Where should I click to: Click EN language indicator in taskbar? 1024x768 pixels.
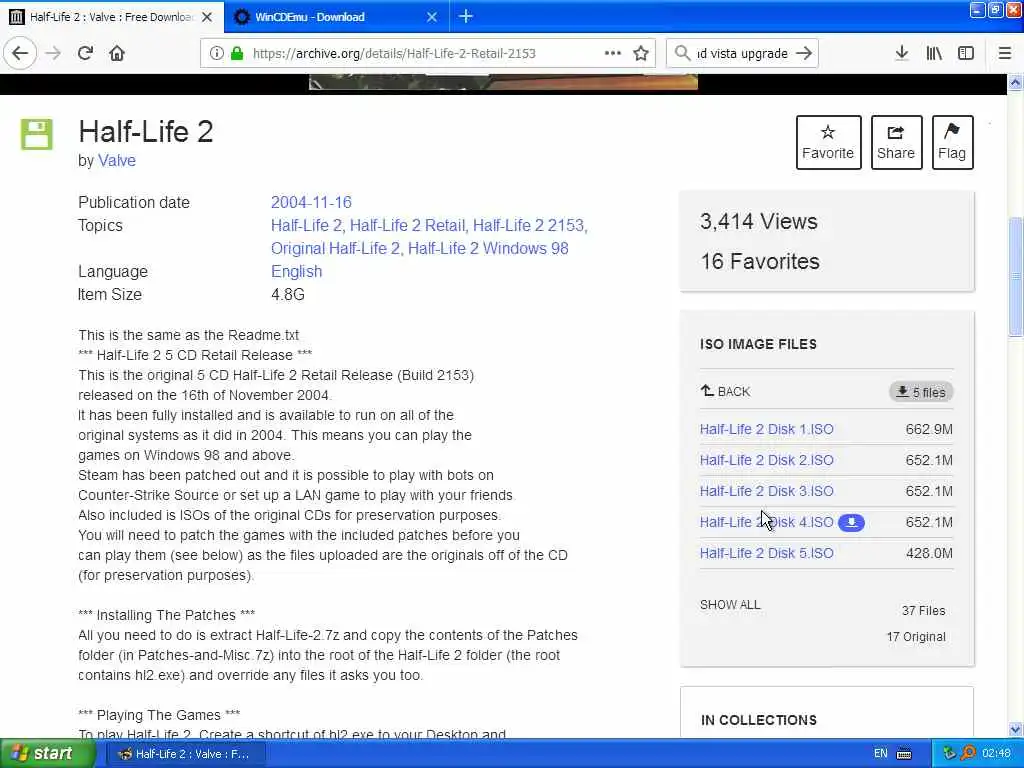[880, 754]
